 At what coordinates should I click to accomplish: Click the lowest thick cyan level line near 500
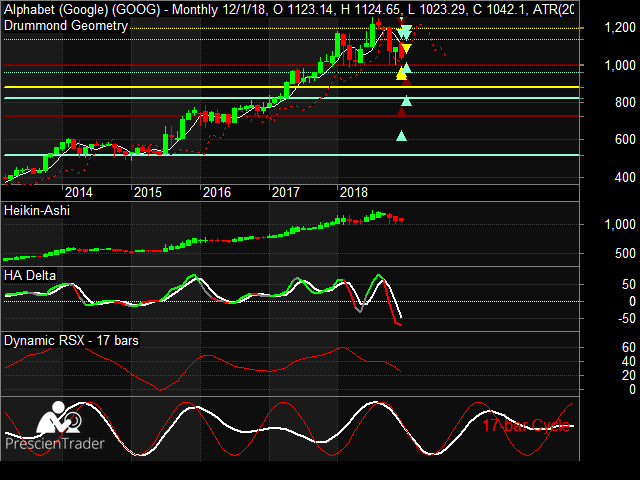[x=291, y=155]
